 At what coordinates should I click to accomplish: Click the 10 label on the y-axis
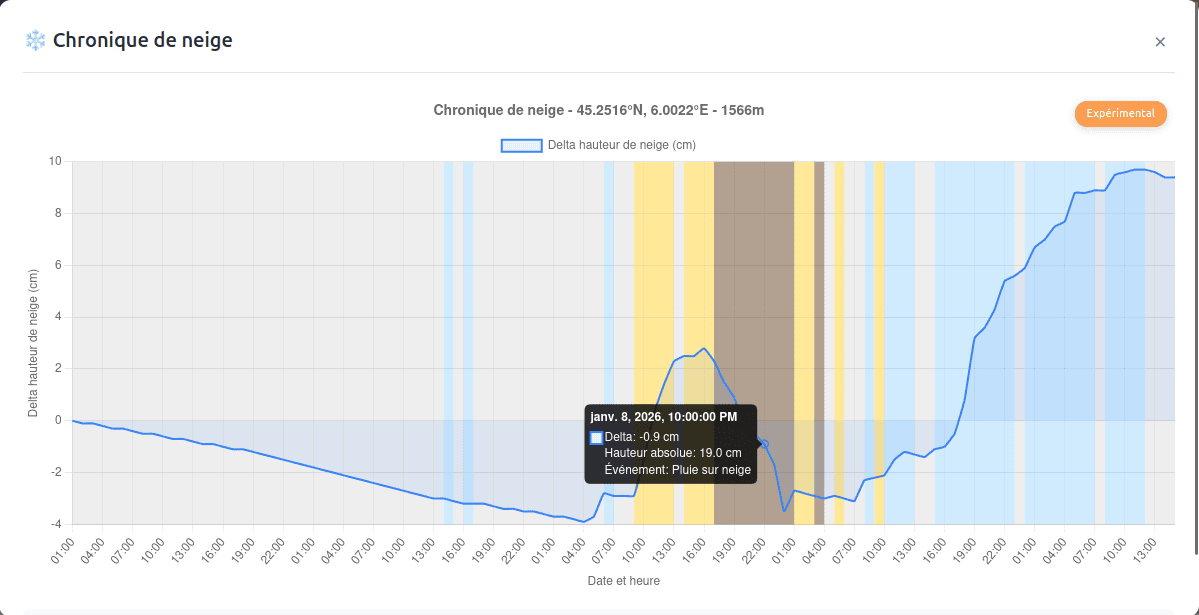pos(55,161)
